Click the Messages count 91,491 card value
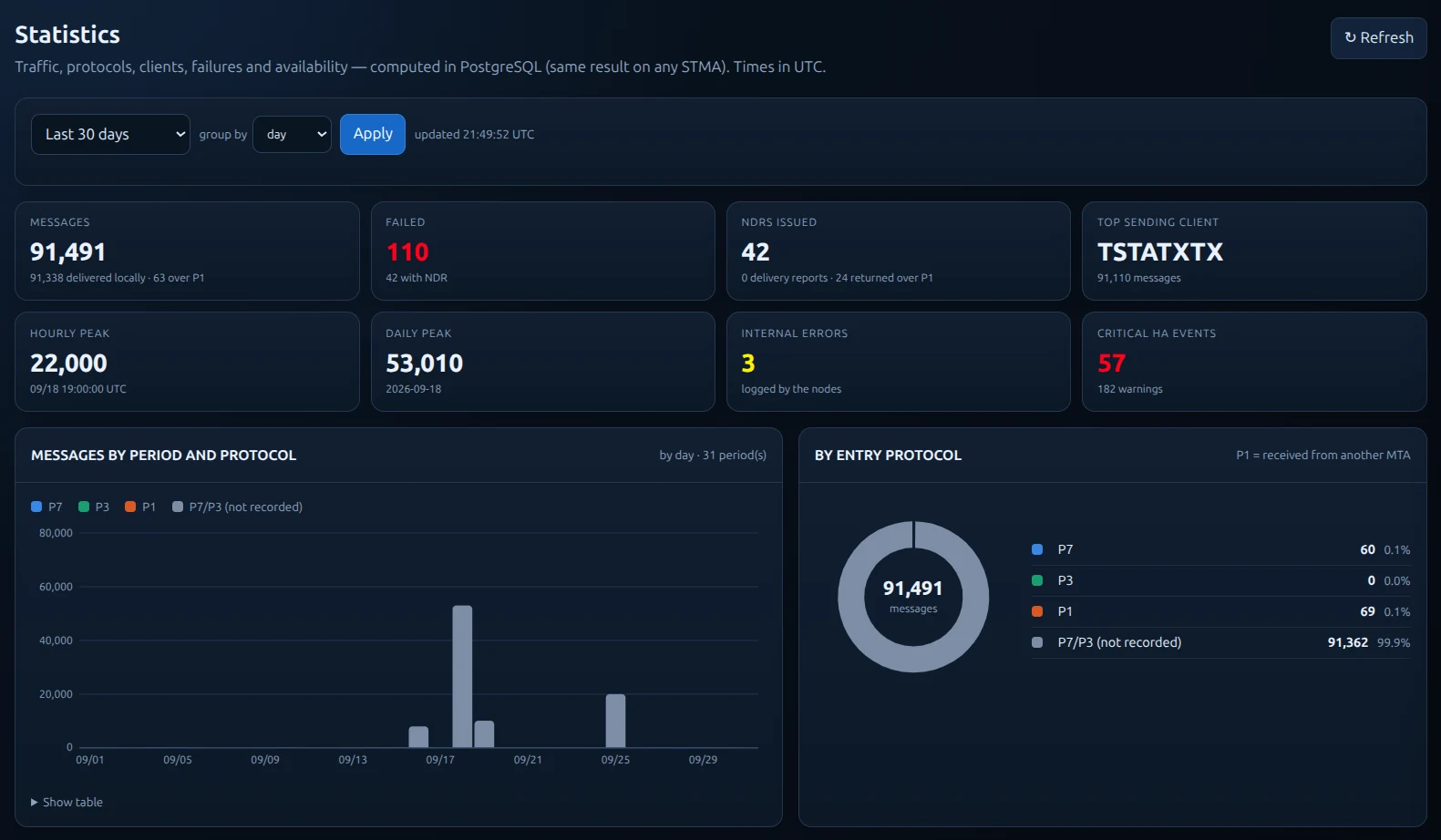This screenshot has width=1441, height=840. 68,252
